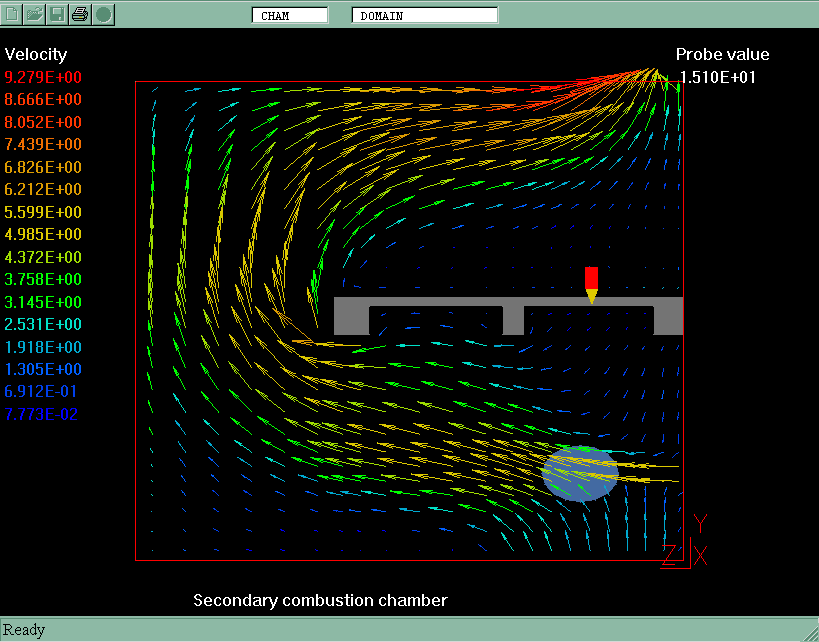
Task: Print the plot using the printer icon
Action: 80,14
